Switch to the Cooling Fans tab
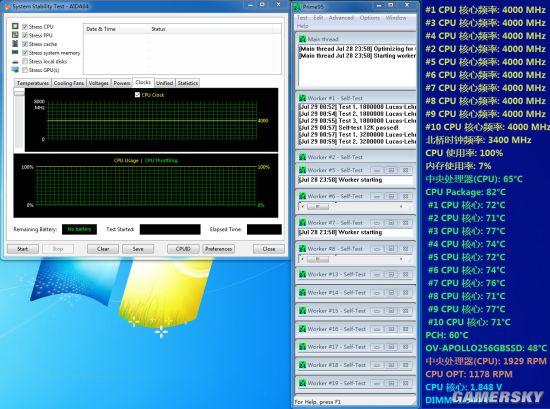This screenshot has height=409, width=550. coord(69,83)
